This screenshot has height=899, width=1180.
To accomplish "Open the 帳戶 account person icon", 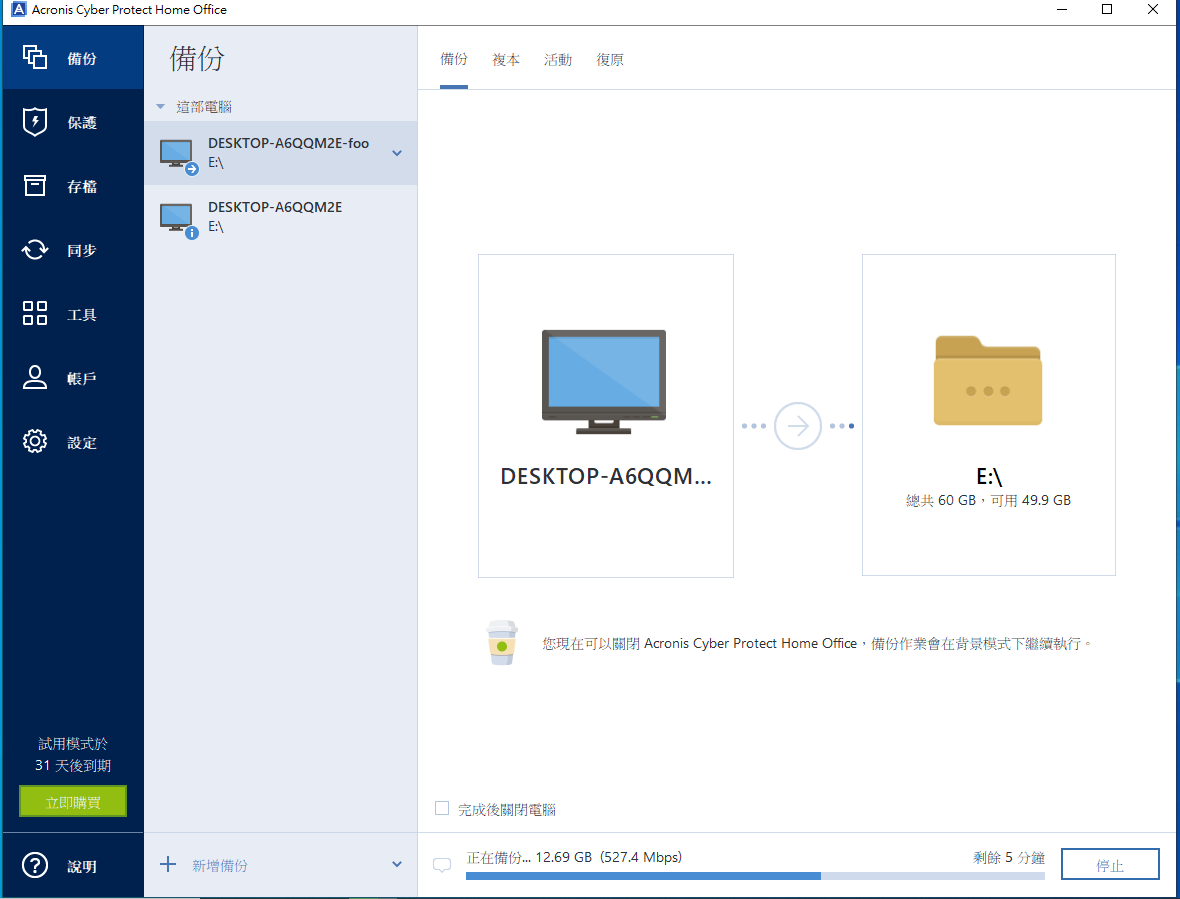I will pos(35,378).
